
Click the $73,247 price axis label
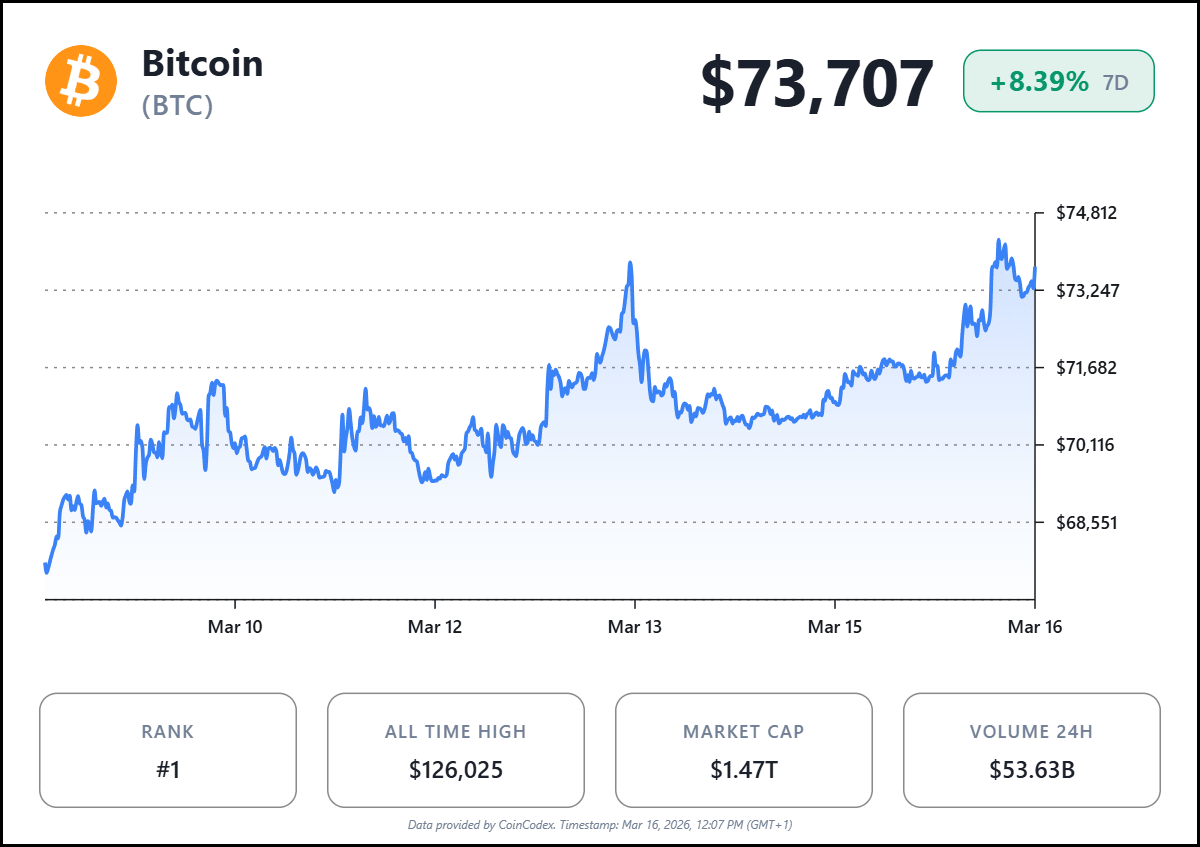(1086, 290)
